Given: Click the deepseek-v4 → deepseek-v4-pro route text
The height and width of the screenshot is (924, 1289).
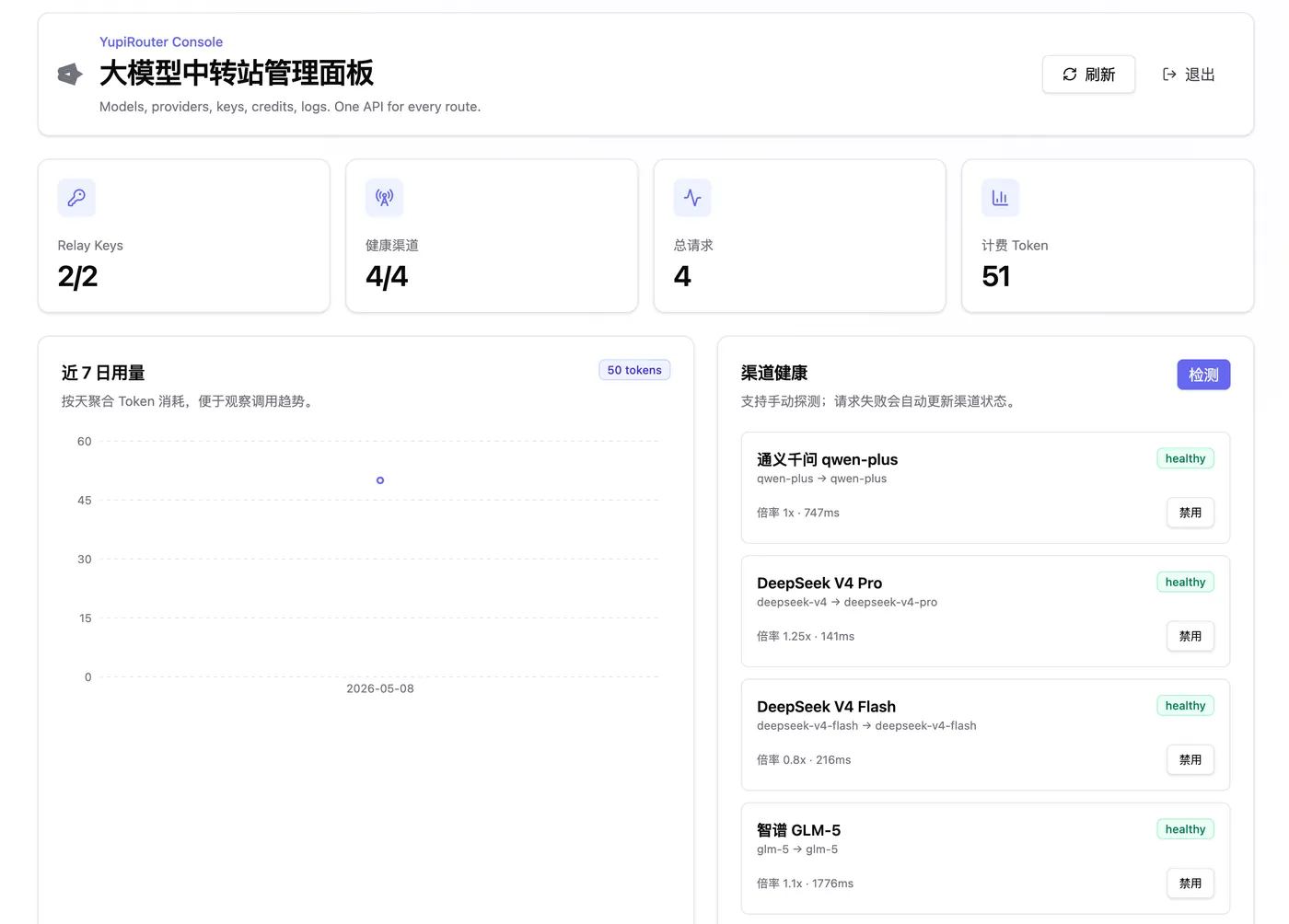Looking at the screenshot, I should click(847, 602).
